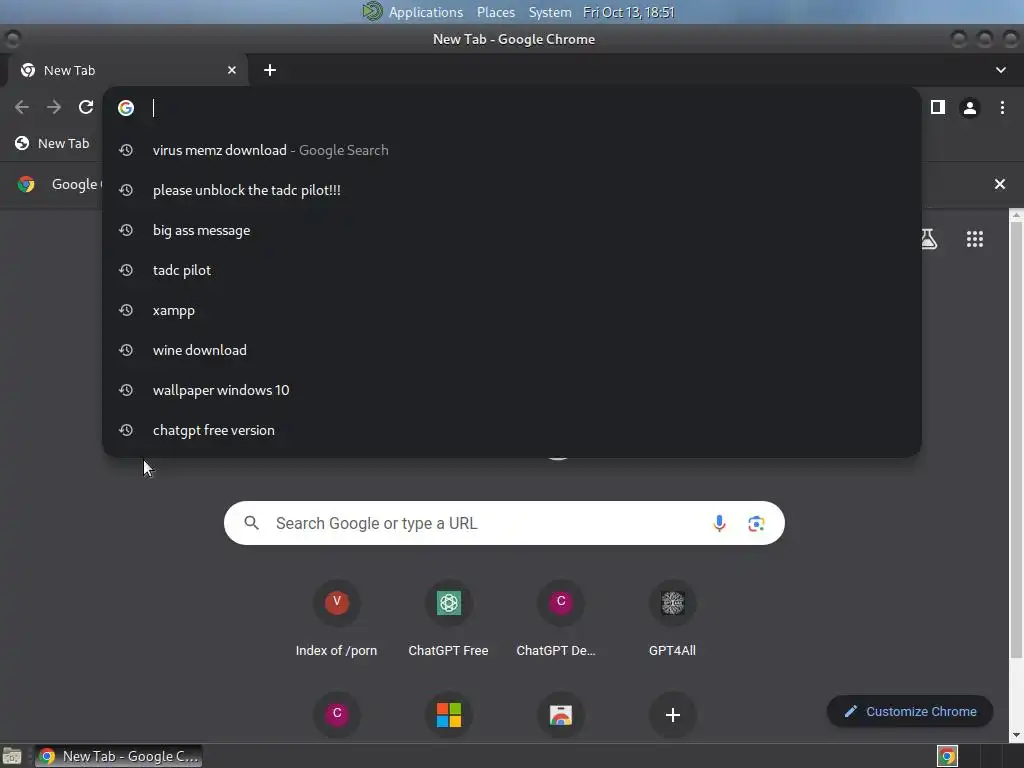Start voice search with microphone icon
The image size is (1024, 768).
719,523
